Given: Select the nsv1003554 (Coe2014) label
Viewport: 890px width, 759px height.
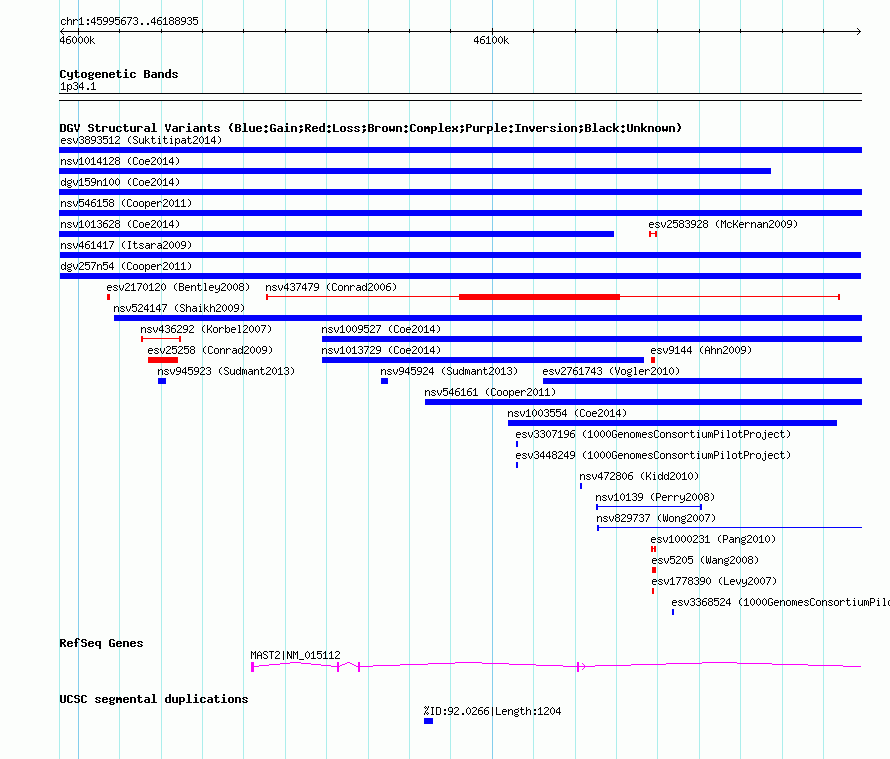Looking at the screenshot, I should [567, 413].
